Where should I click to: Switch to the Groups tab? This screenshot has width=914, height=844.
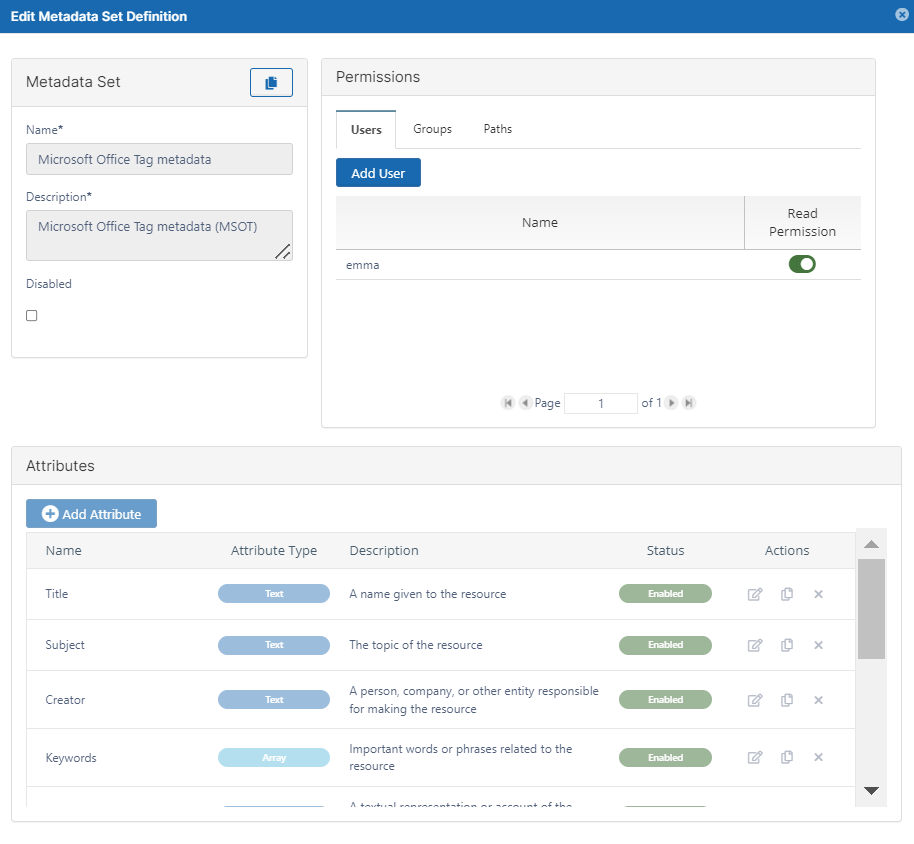click(432, 129)
